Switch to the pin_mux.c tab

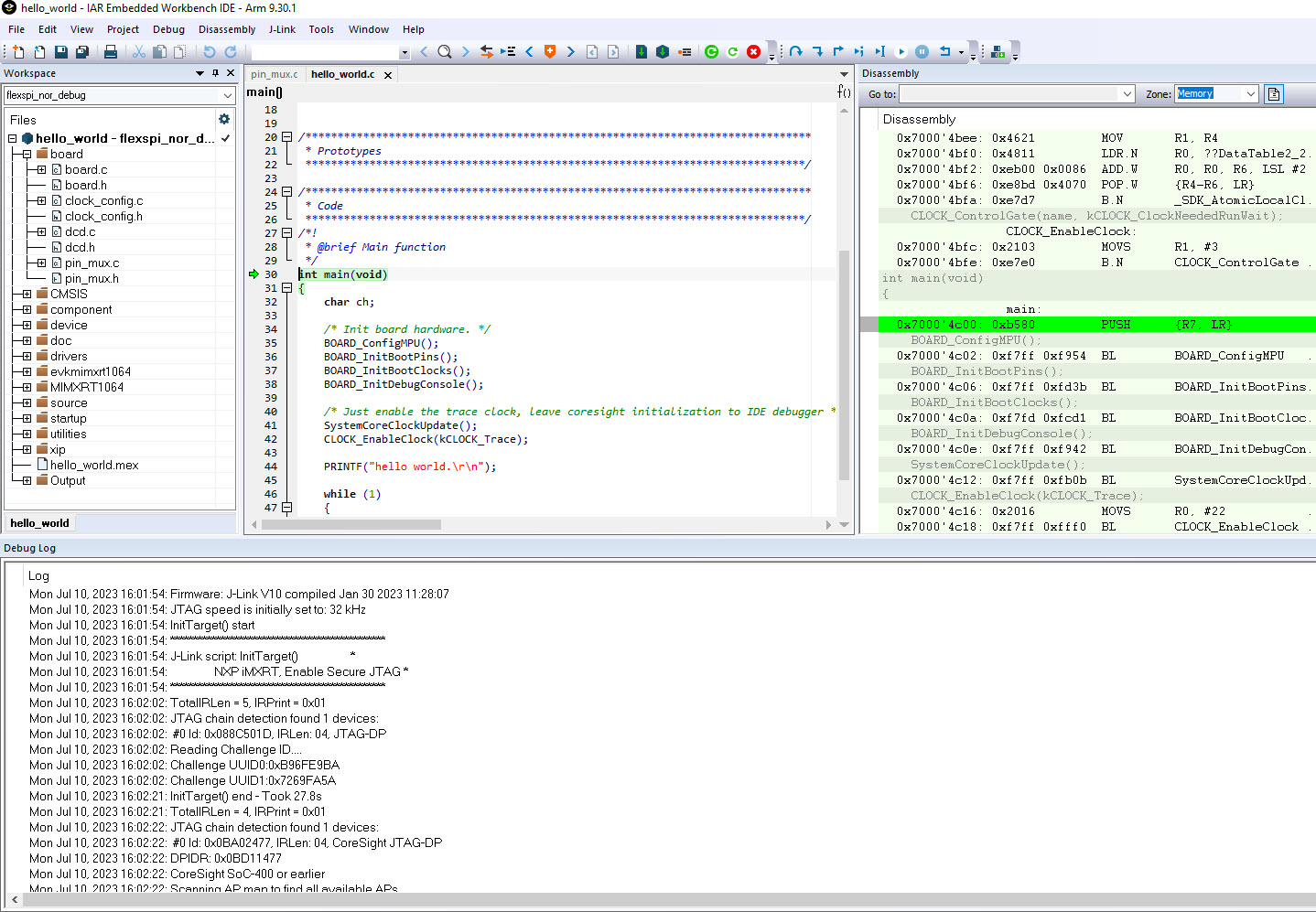[273, 74]
